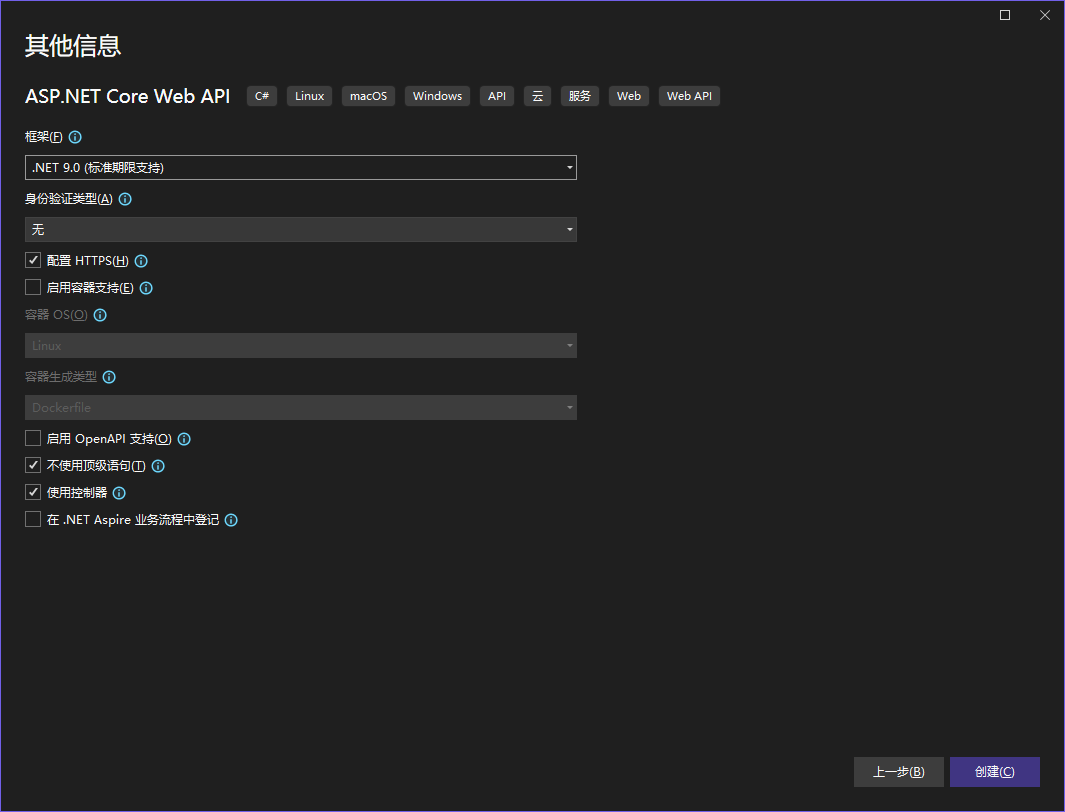This screenshot has height=812, width=1065.
Task: Click info icon next to 容器 OS
Action: pyautogui.click(x=100, y=315)
